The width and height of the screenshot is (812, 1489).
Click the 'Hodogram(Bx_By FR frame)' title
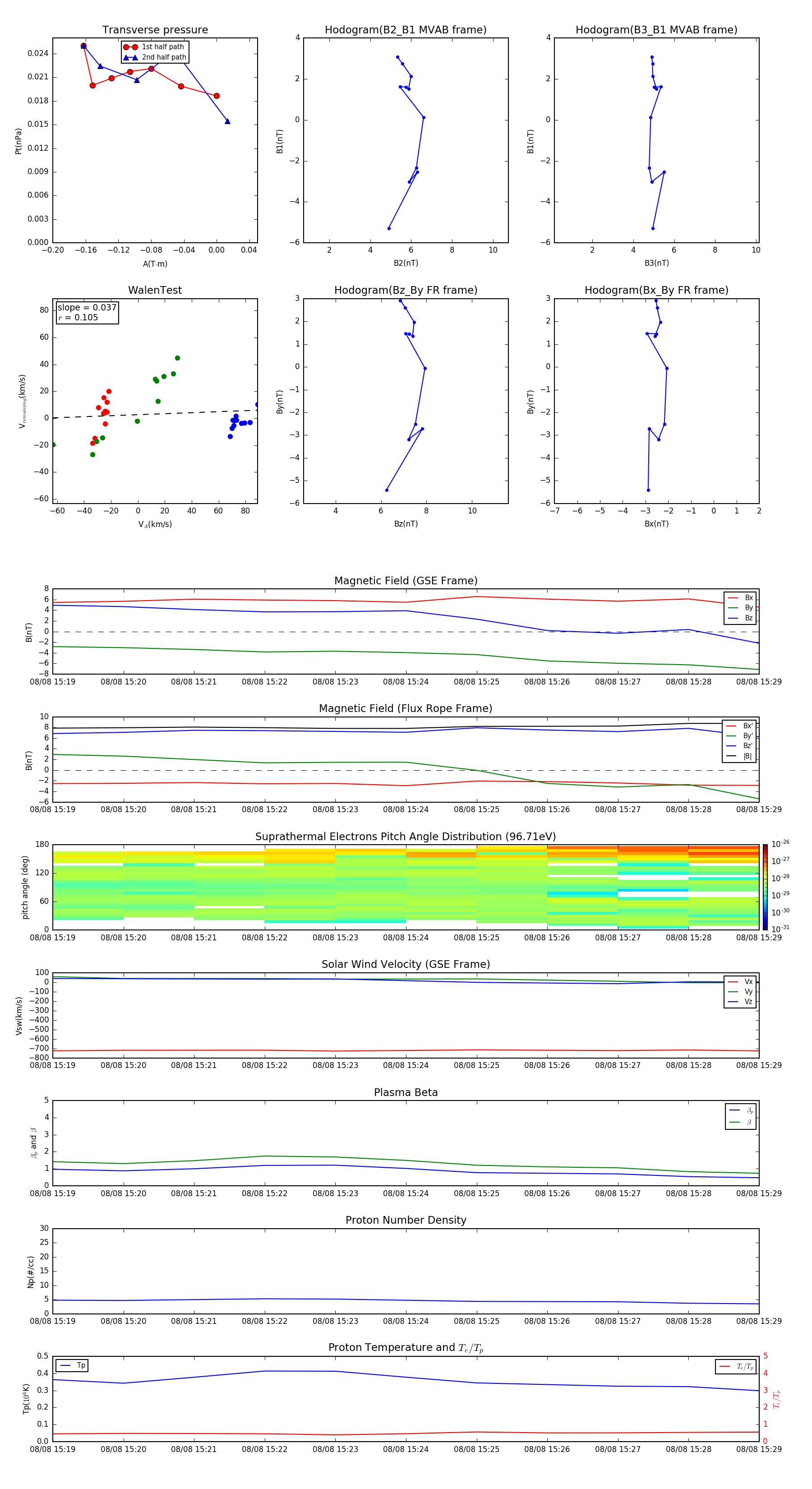pos(656,290)
